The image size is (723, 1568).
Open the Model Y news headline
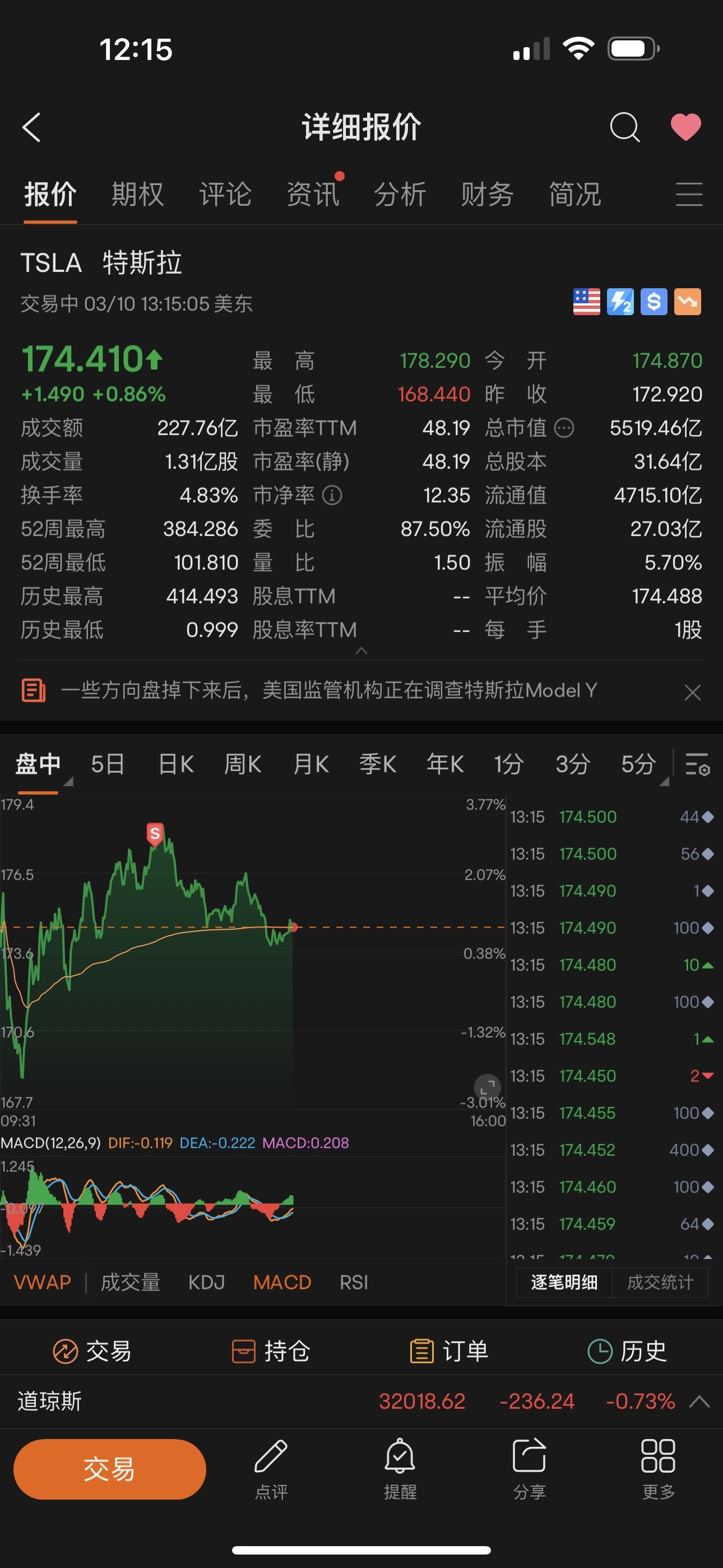328,690
